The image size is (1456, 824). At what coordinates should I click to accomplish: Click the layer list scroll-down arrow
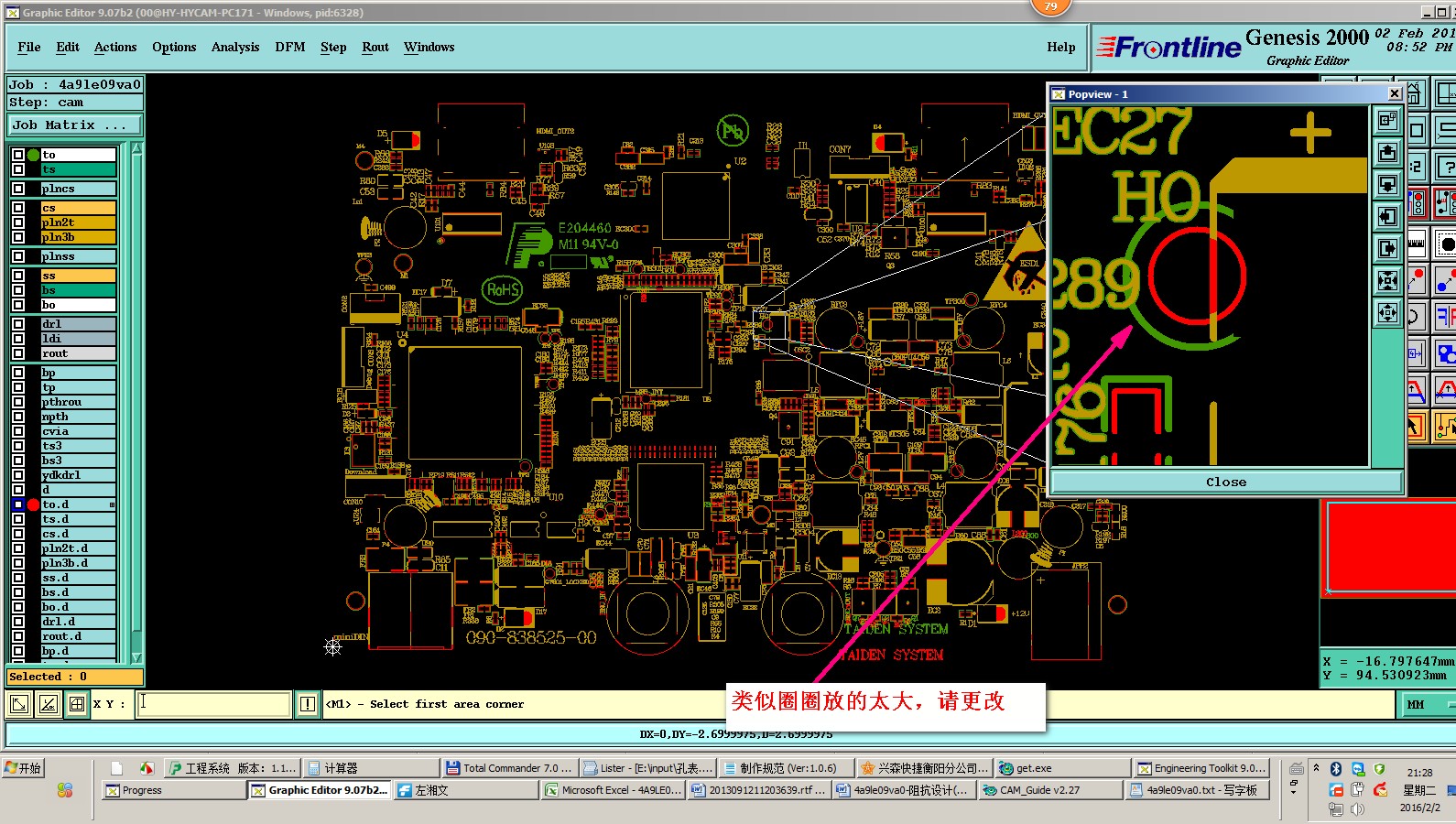tap(136, 657)
